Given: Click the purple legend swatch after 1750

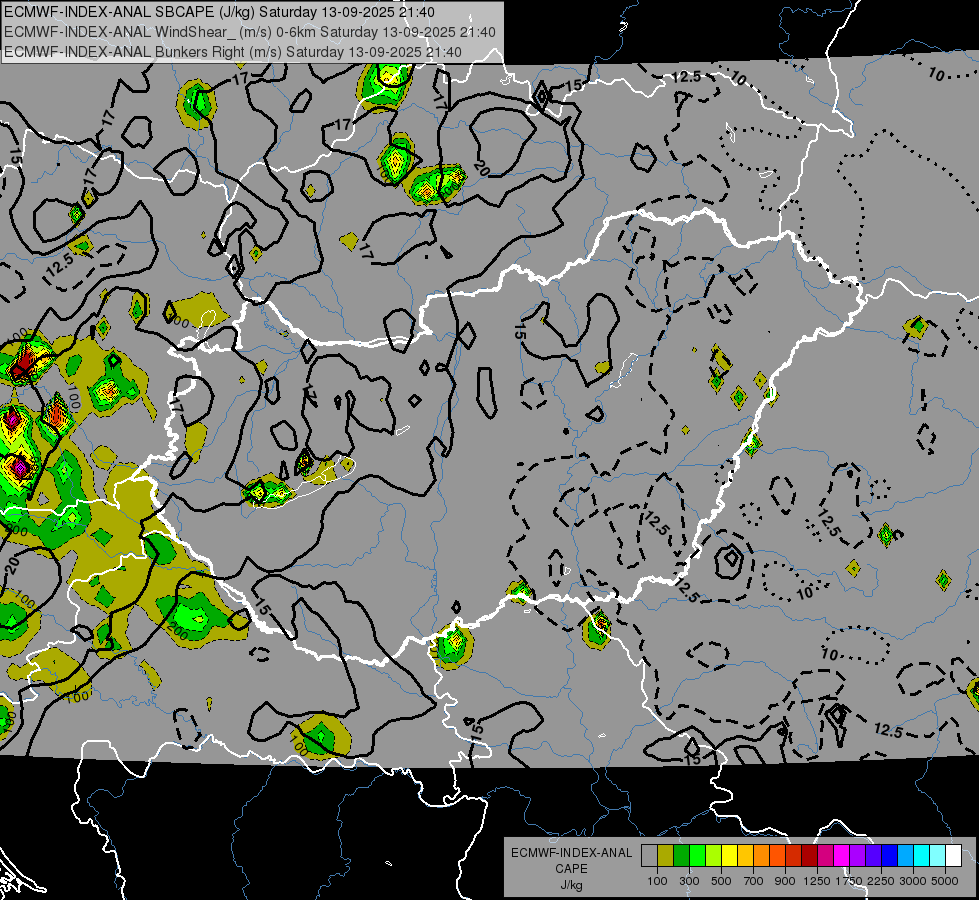Looking at the screenshot, I should click(x=857, y=856).
